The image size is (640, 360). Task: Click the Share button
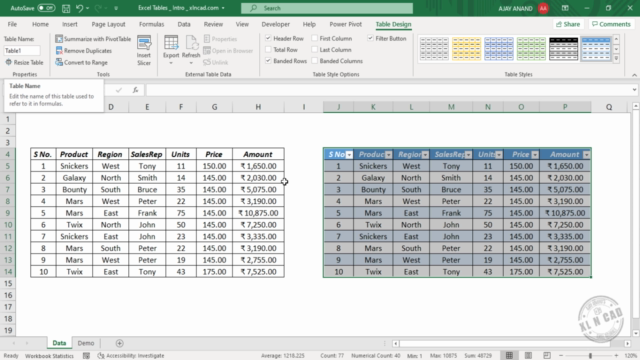pyautogui.click(x=568, y=24)
